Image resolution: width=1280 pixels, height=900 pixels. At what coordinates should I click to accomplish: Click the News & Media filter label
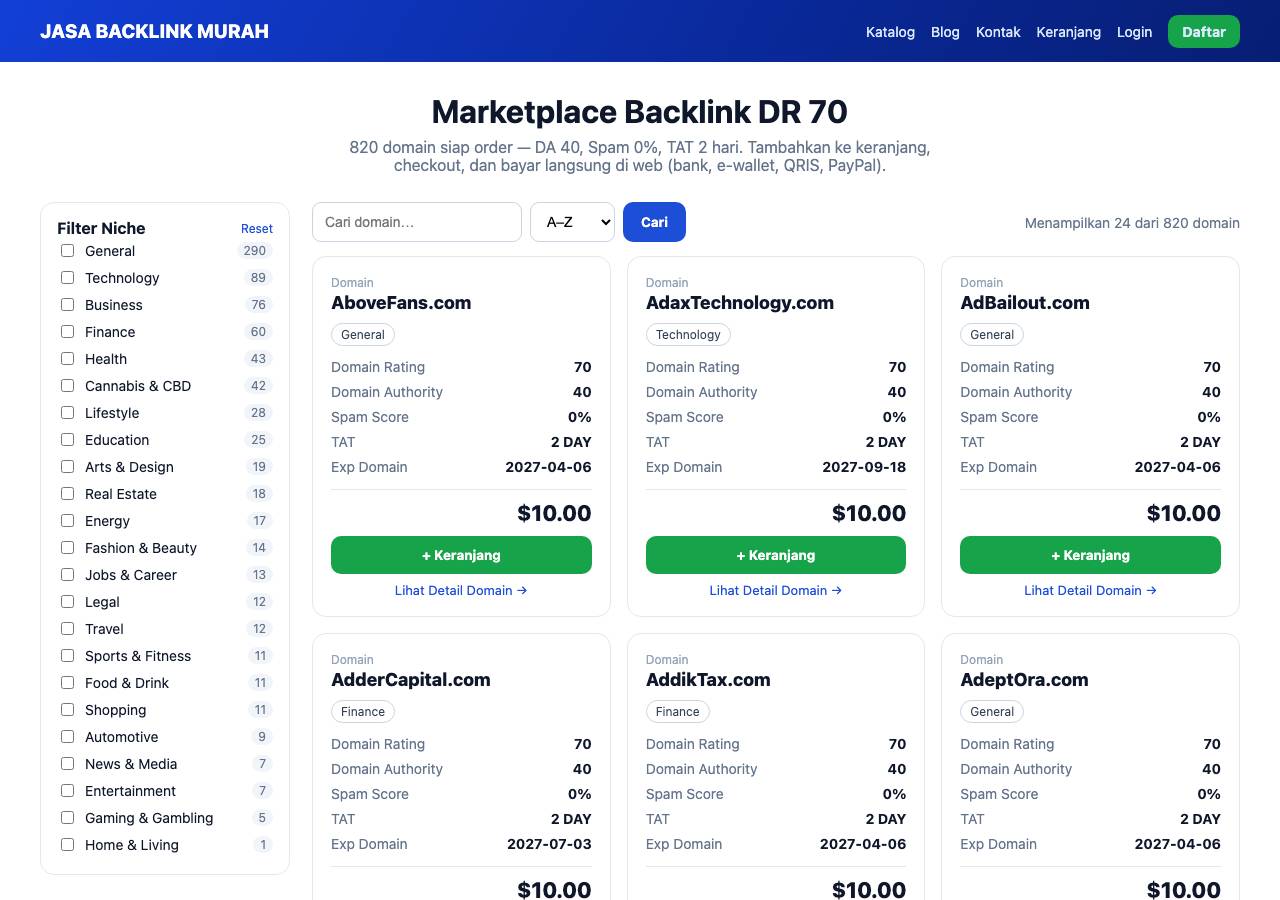pyautogui.click(x=131, y=764)
